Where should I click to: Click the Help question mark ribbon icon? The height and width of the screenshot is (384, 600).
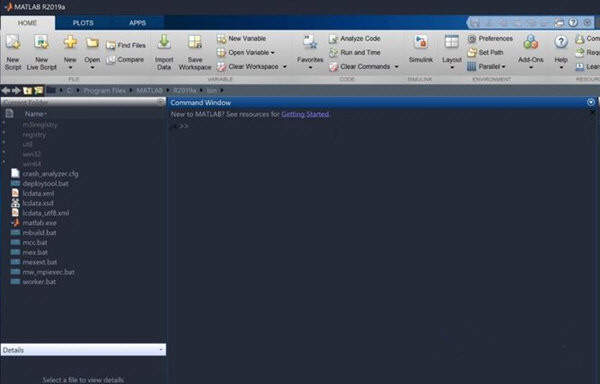click(x=561, y=42)
